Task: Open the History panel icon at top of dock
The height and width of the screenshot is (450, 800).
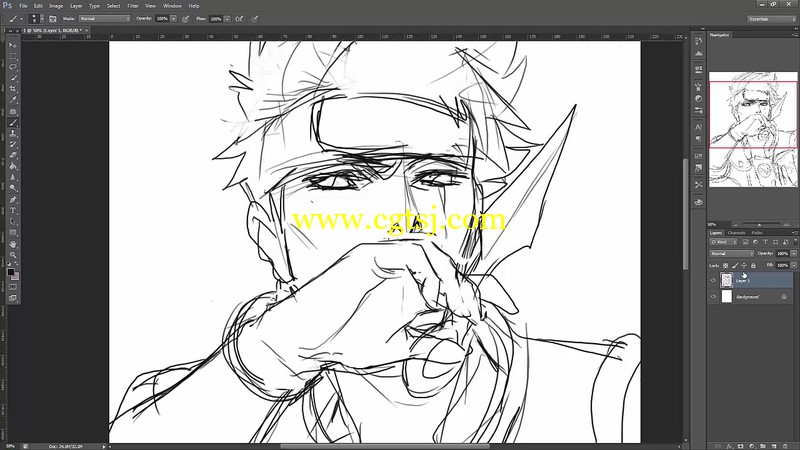Action: coord(698,41)
